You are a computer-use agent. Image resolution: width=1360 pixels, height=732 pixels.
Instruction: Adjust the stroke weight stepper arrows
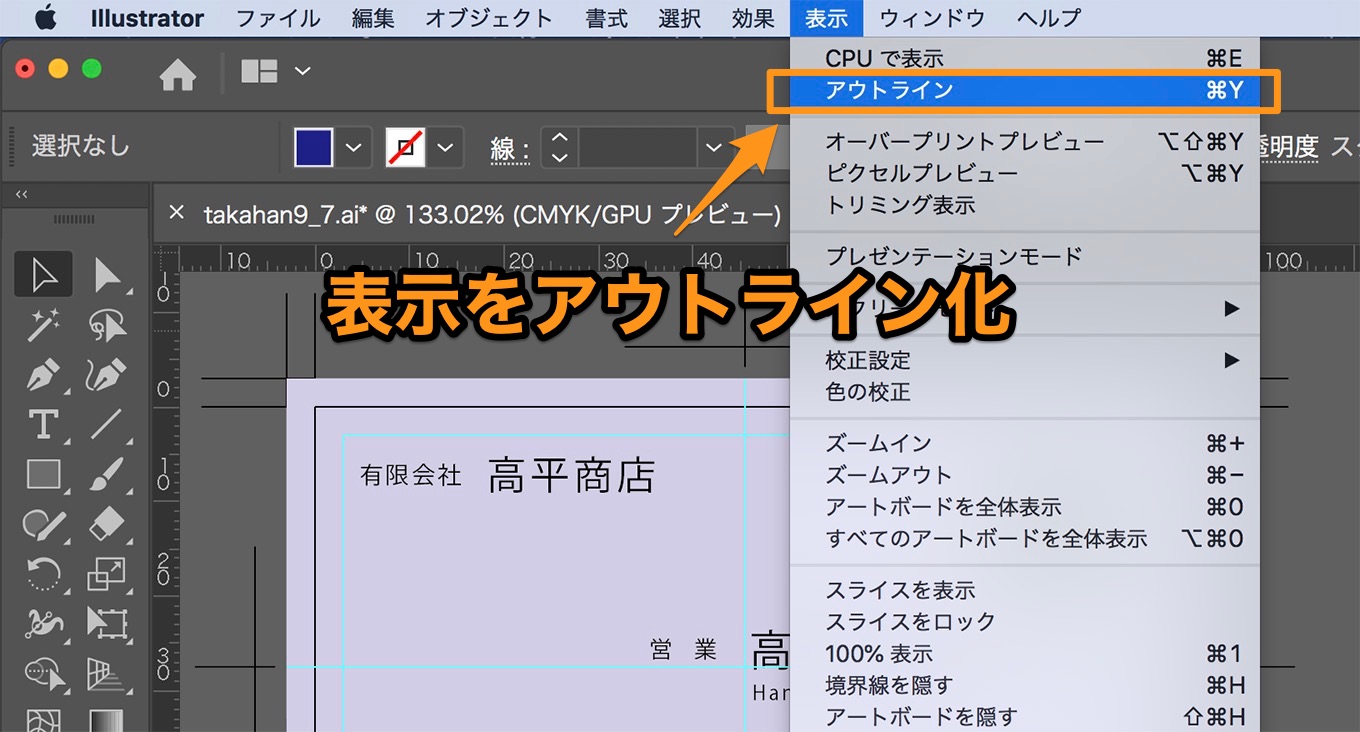pyautogui.click(x=560, y=148)
